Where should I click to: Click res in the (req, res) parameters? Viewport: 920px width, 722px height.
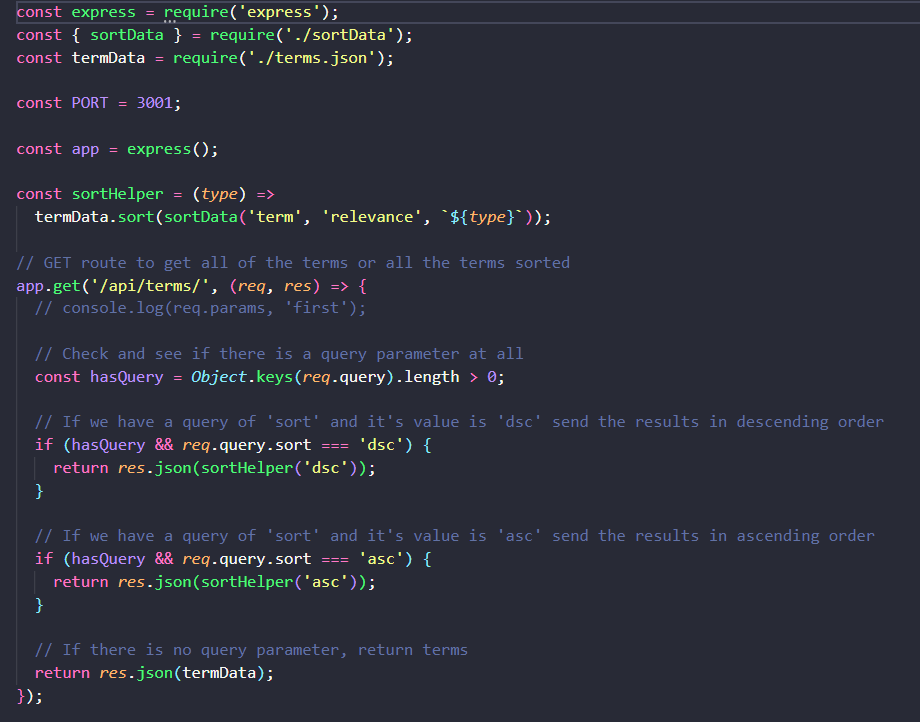297,286
